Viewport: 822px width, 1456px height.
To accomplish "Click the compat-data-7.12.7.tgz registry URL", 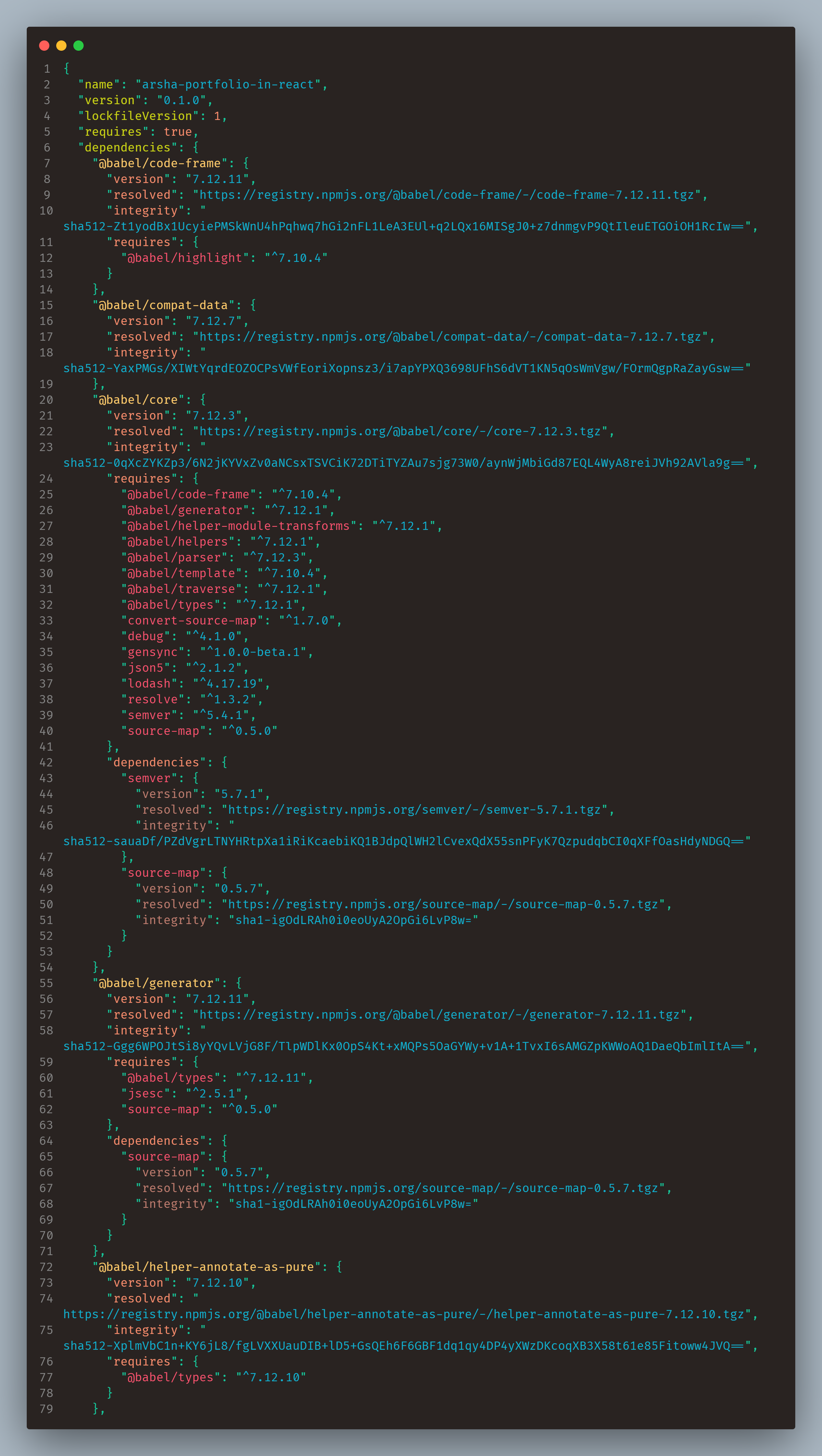I will pos(450,337).
